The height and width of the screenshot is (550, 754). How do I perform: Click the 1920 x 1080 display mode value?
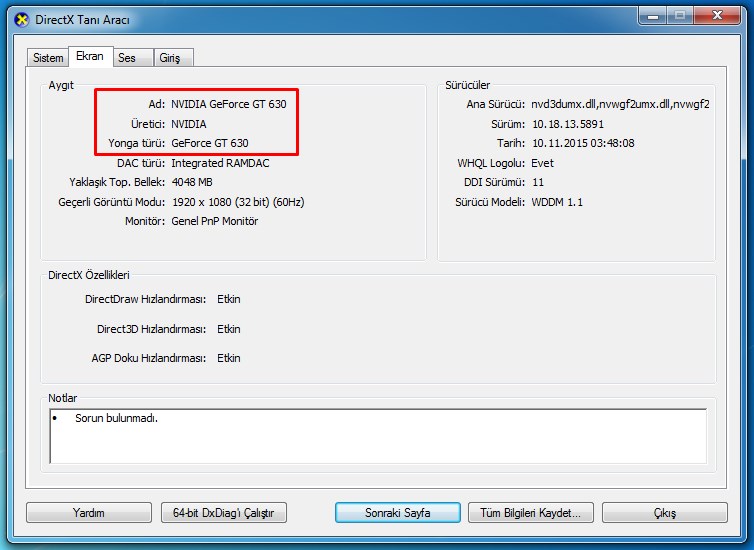[x=237, y=202]
